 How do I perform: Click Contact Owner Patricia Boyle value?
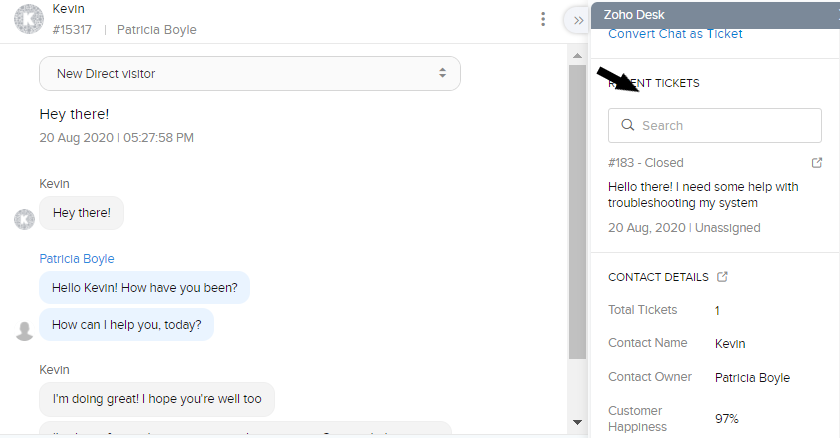click(x=752, y=377)
